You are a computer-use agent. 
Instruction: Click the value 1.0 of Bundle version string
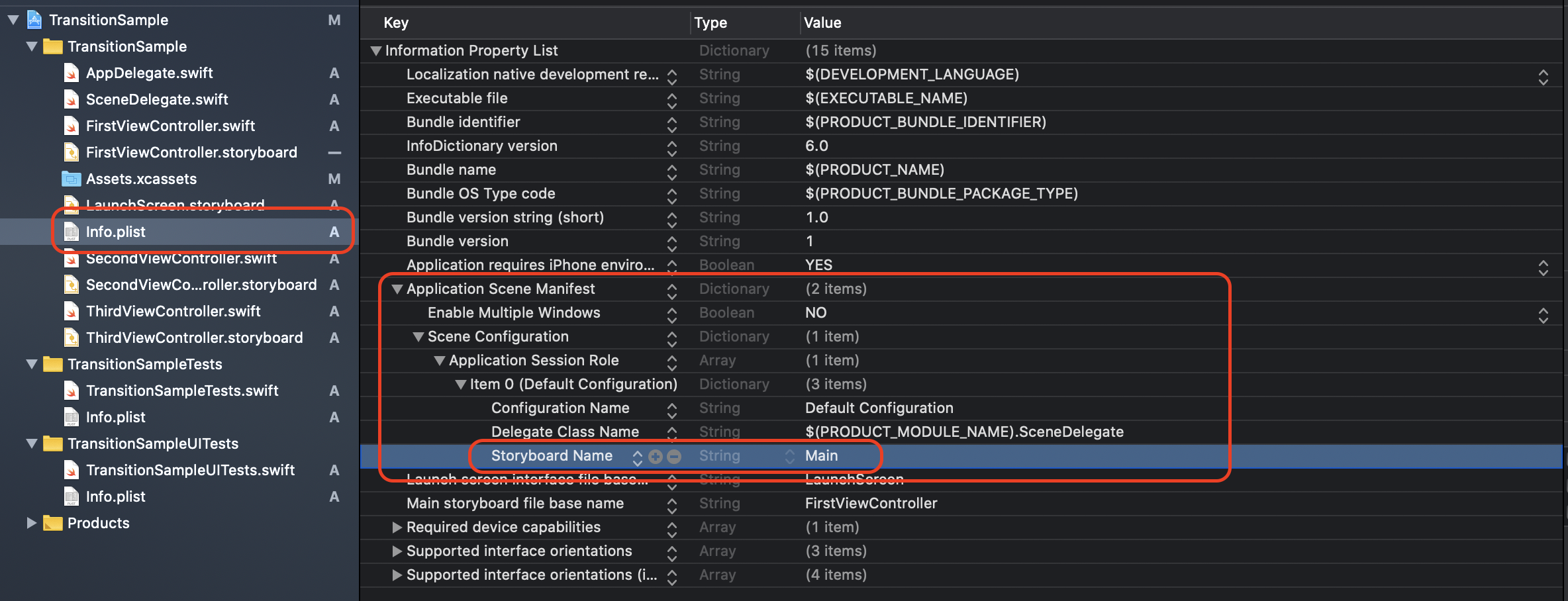(x=816, y=217)
